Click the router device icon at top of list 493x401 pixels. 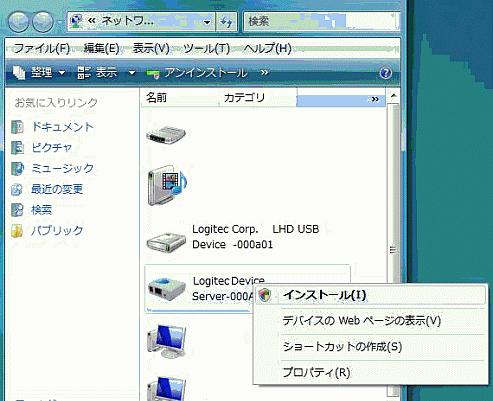[166, 135]
